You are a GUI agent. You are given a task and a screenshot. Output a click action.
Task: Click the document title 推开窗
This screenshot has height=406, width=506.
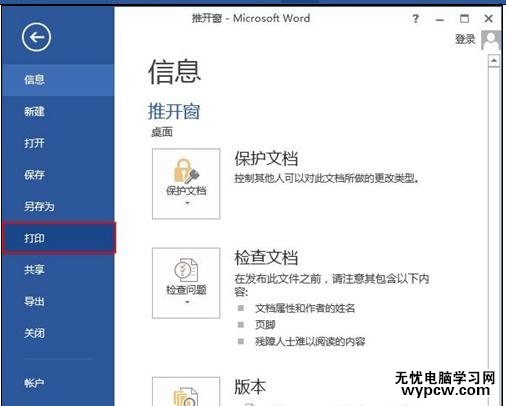click(x=174, y=111)
